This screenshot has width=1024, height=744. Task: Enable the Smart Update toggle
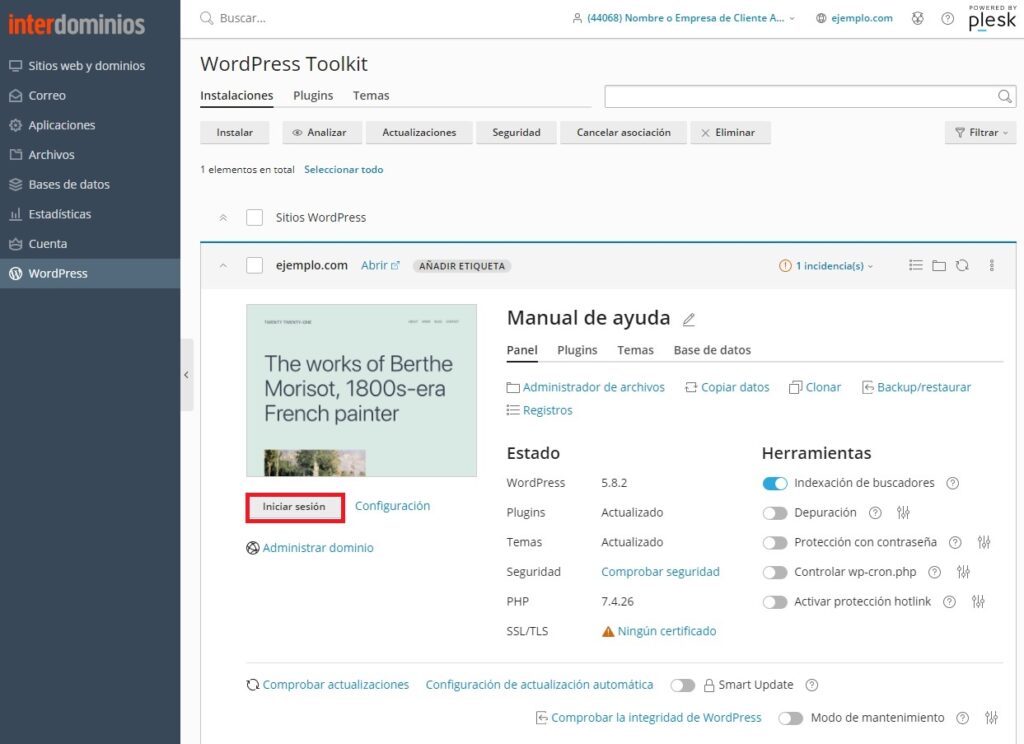[682, 685]
